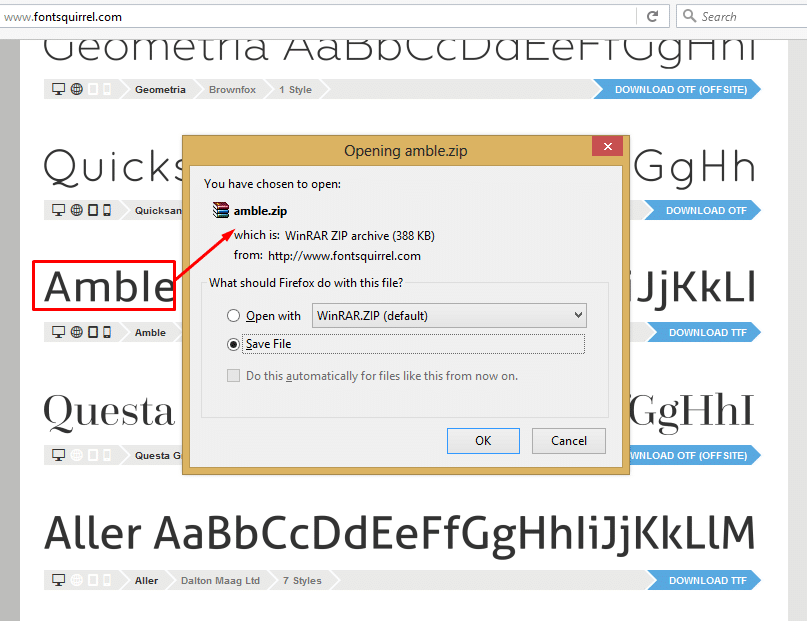Click the desktop monitor icon in Aller row
The width and height of the screenshot is (807, 621).
coord(58,580)
